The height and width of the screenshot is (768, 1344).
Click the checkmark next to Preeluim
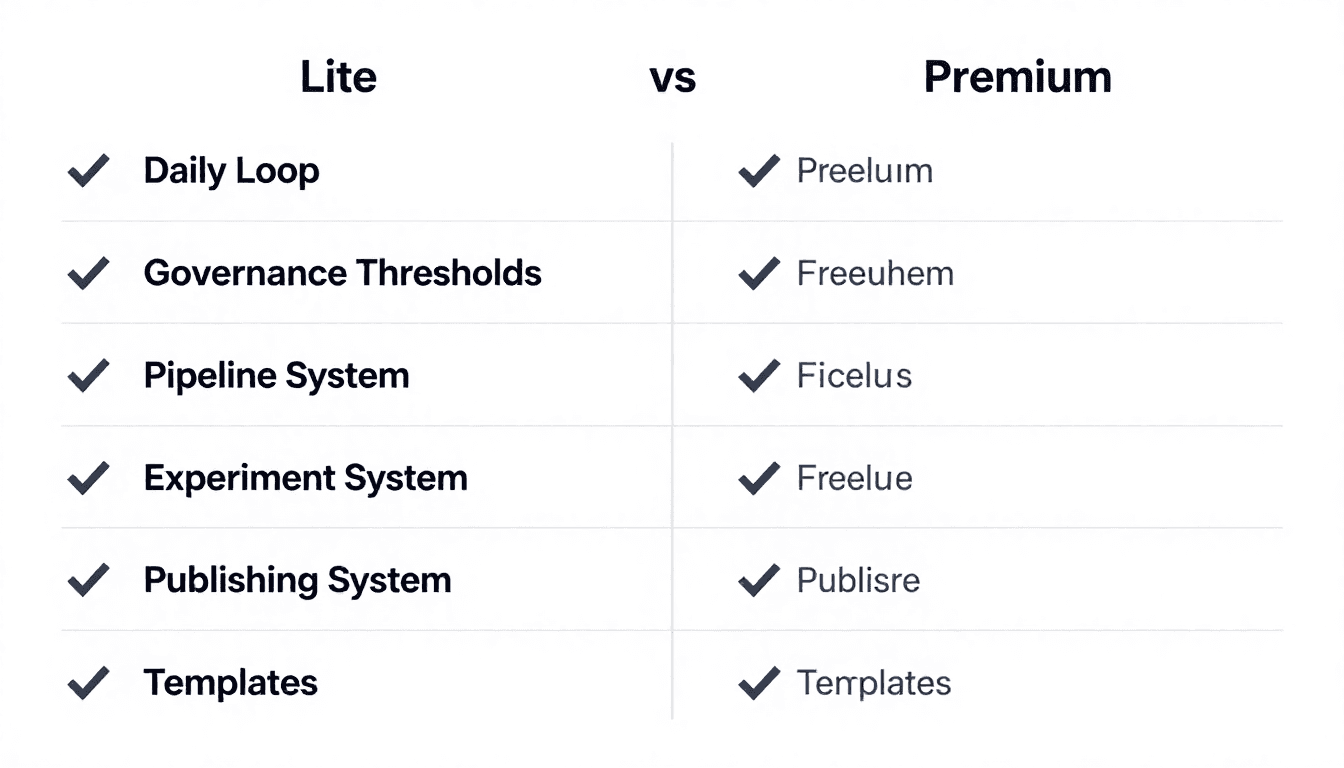[758, 171]
